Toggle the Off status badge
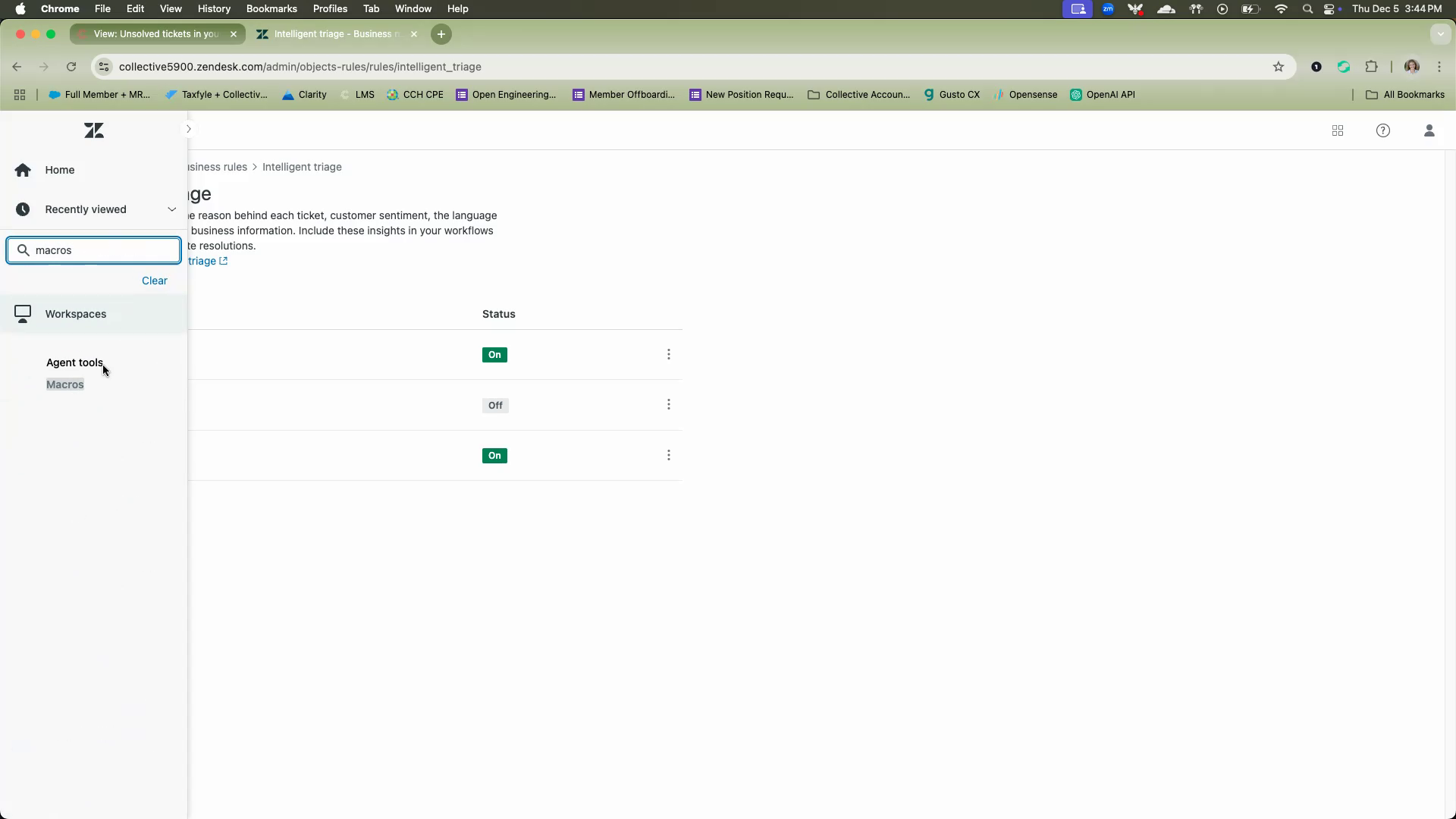This screenshot has height=819, width=1456. click(495, 406)
